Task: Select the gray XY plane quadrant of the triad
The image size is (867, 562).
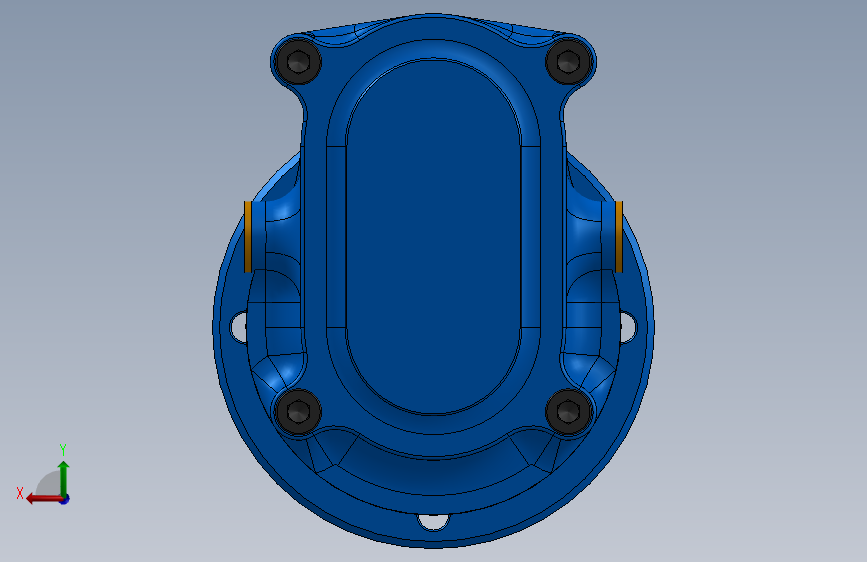Action: [x=50, y=484]
